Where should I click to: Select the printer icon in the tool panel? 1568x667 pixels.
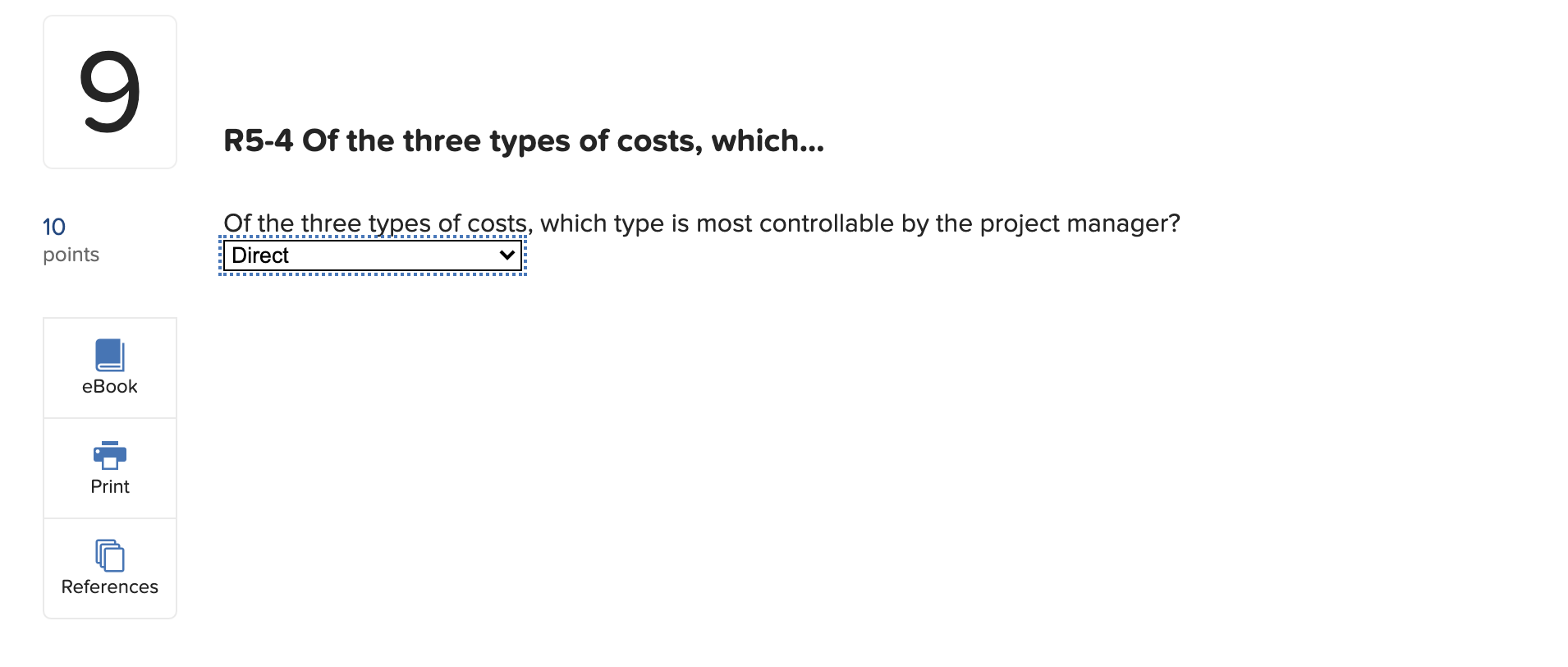(x=109, y=457)
